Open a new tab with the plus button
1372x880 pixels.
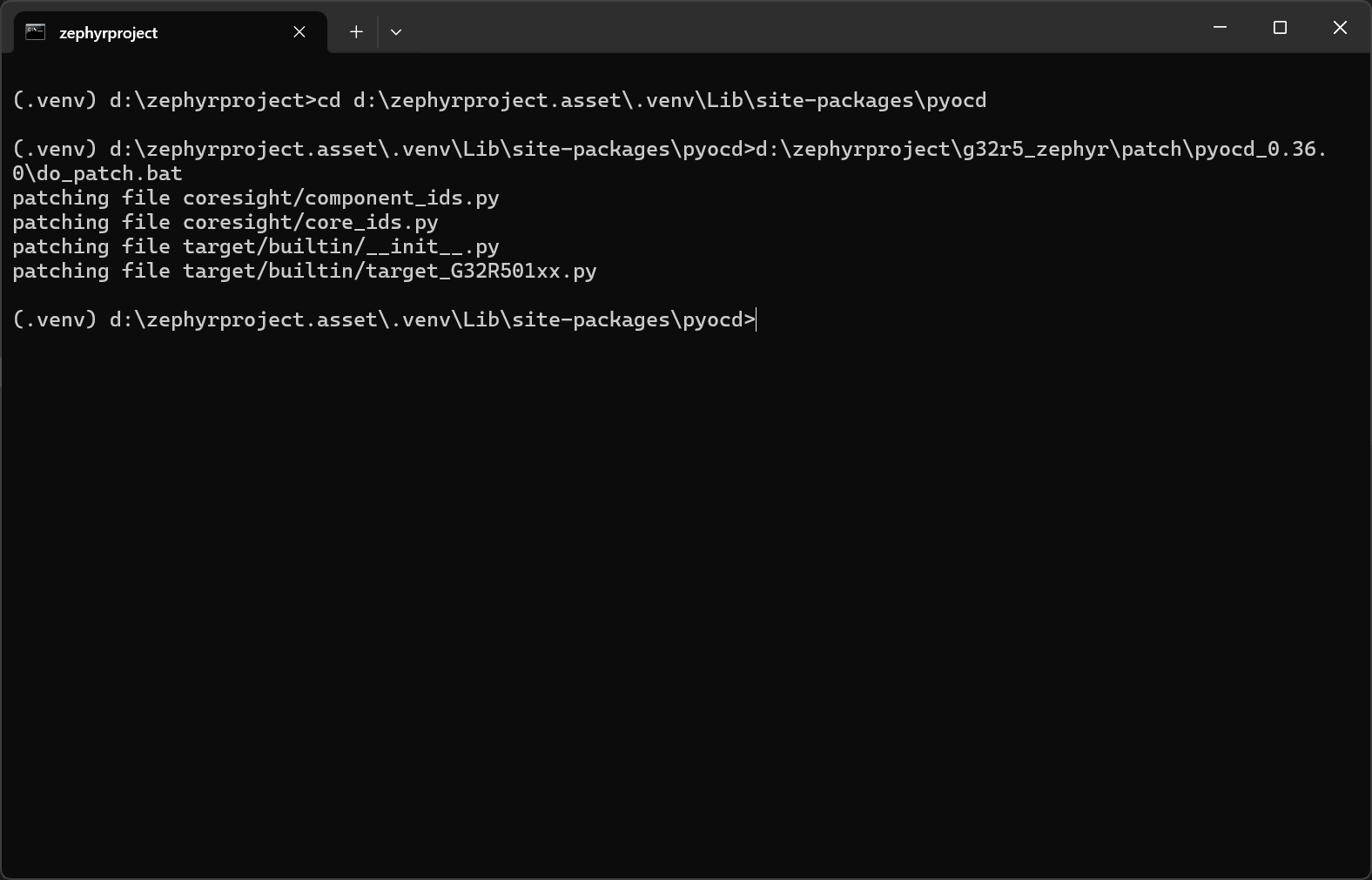pos(356,32)
